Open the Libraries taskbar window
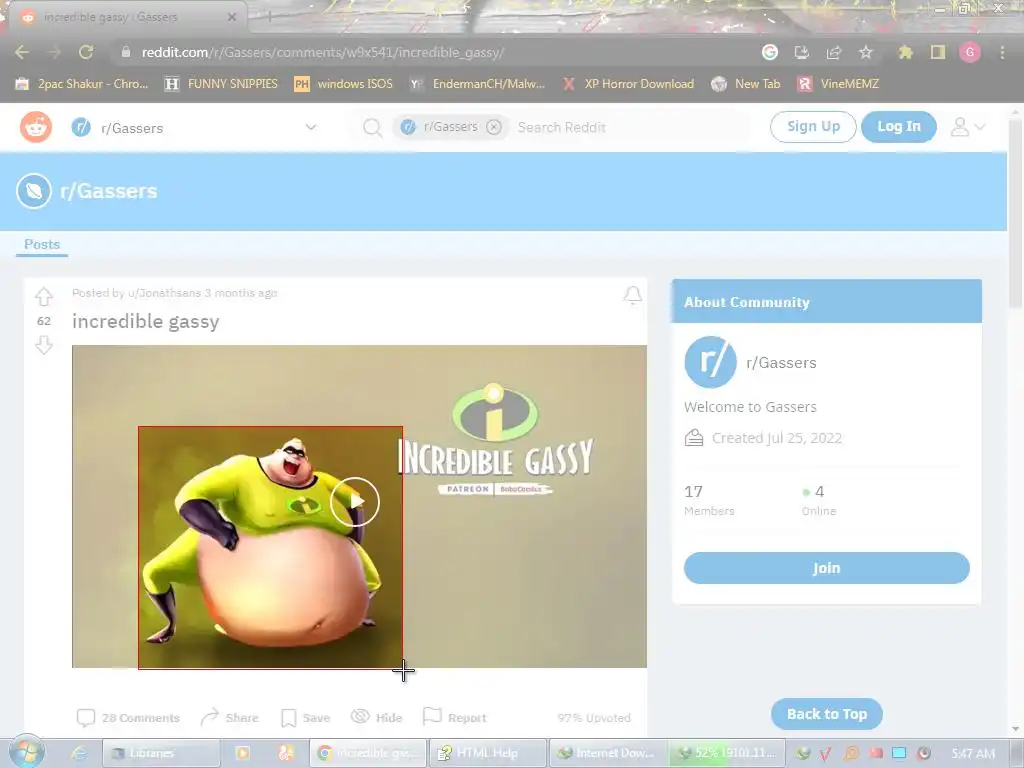1024x768 pixels. [161, 753]
